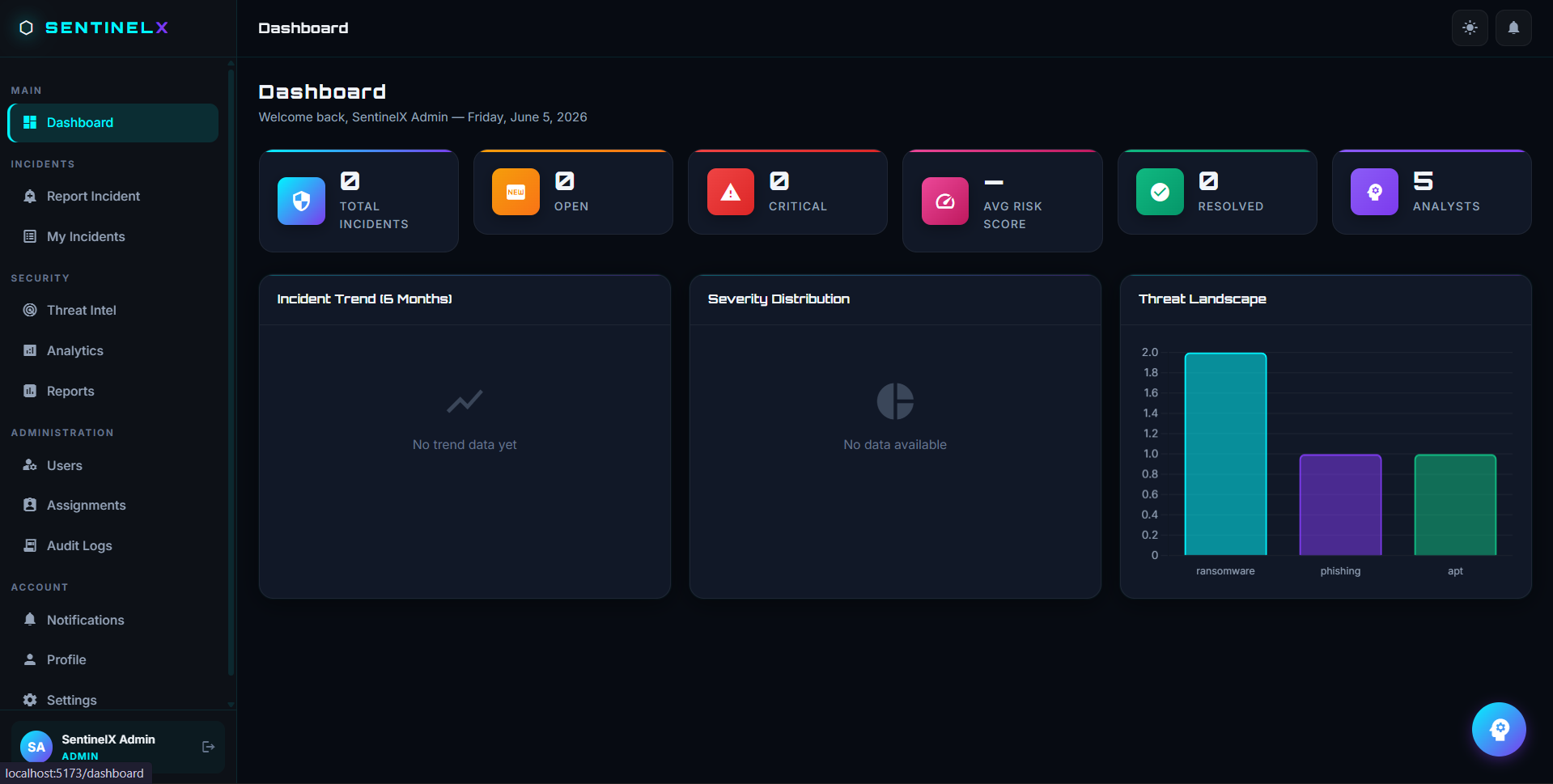1553x784 pixels.
Task: Click the Users people icon
Action: [30, 464]
